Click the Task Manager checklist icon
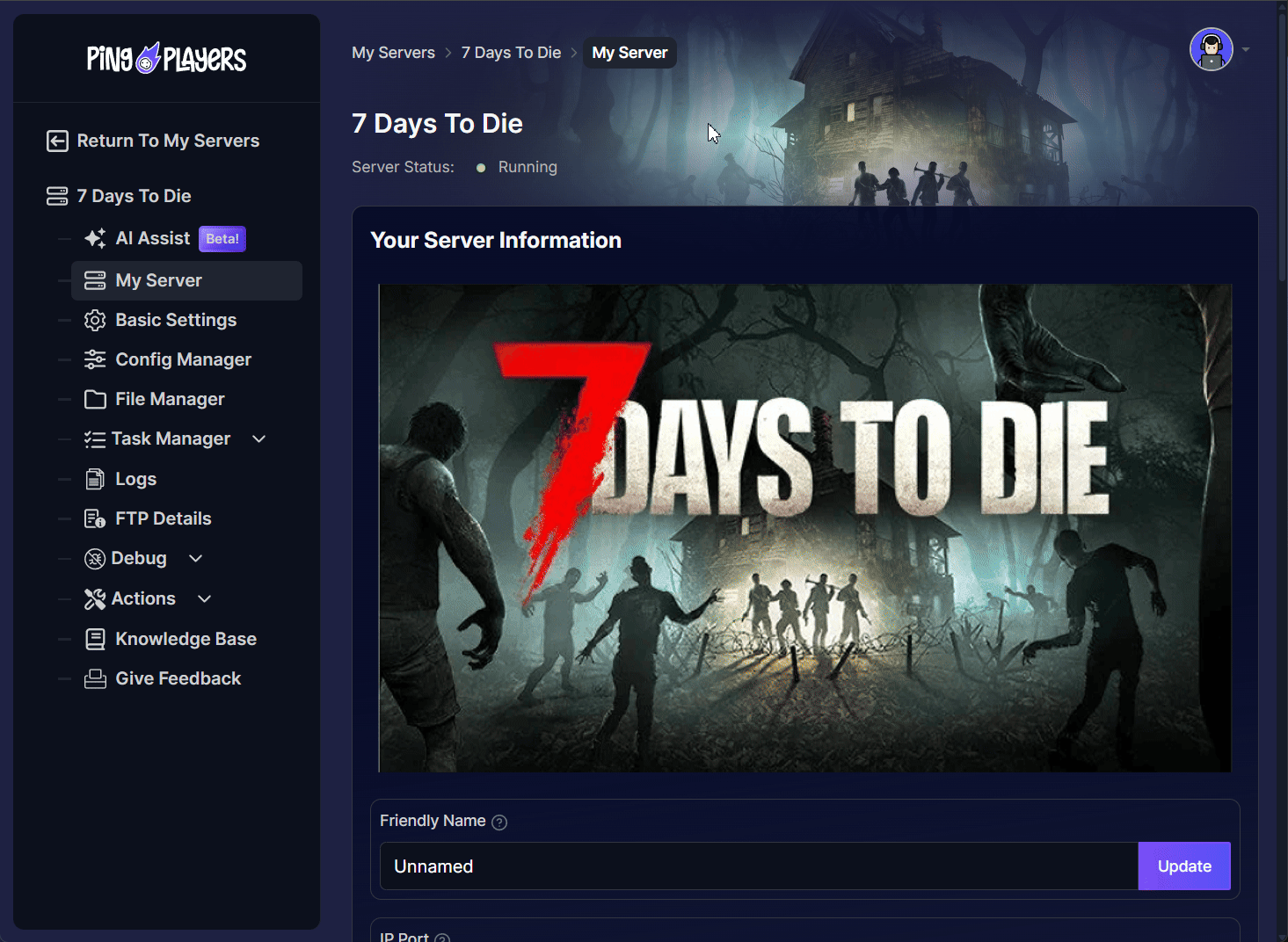 (95, 438)
